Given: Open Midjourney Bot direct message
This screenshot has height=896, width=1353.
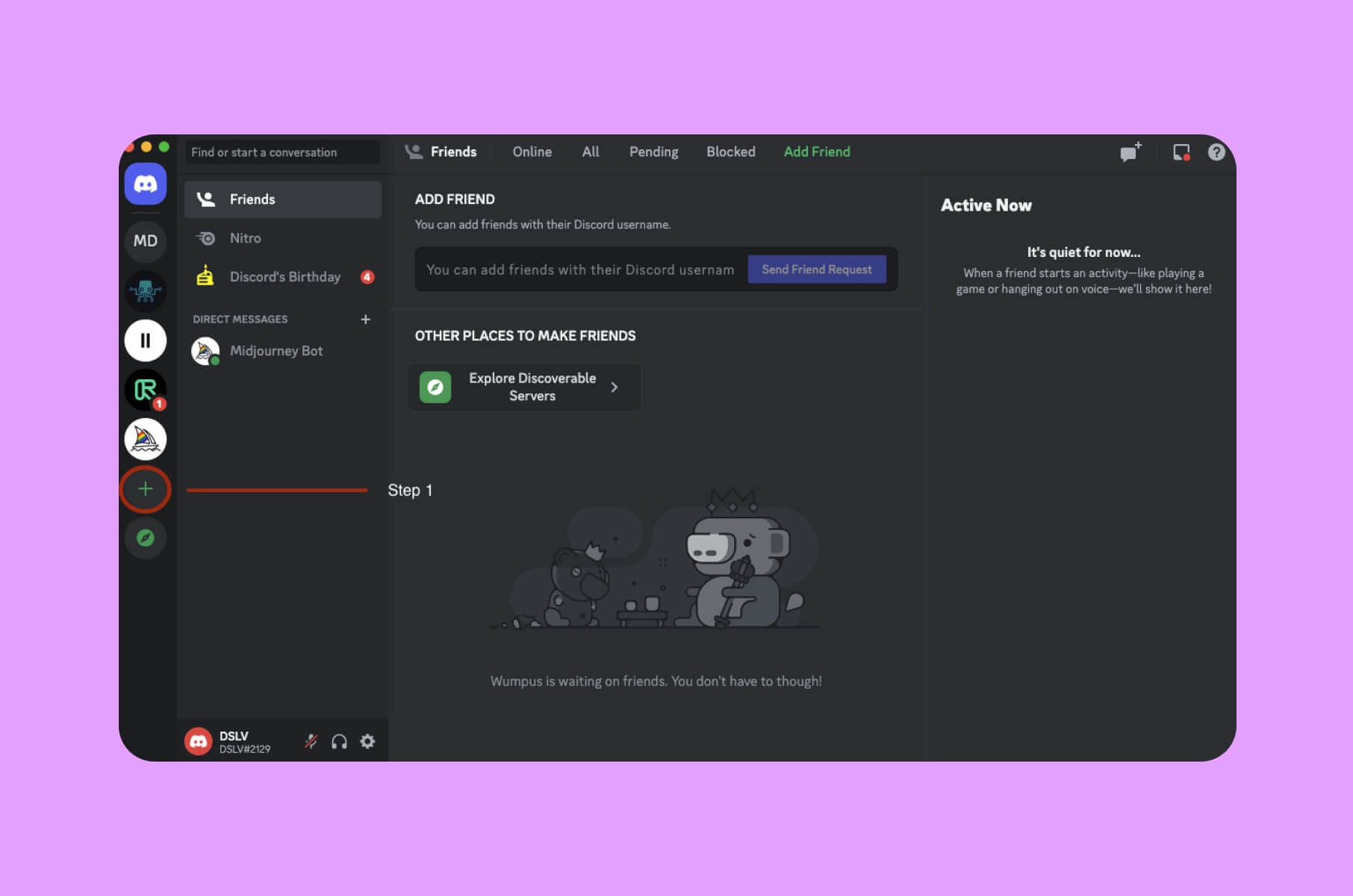Looking at the screenshot, I should pos(283,351).
